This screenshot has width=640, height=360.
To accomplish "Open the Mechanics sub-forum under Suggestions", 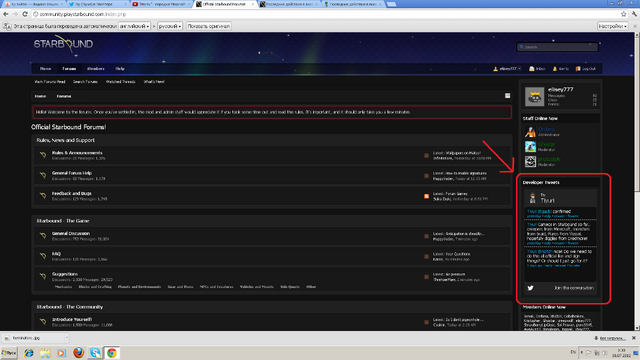I will pos(63,287).
